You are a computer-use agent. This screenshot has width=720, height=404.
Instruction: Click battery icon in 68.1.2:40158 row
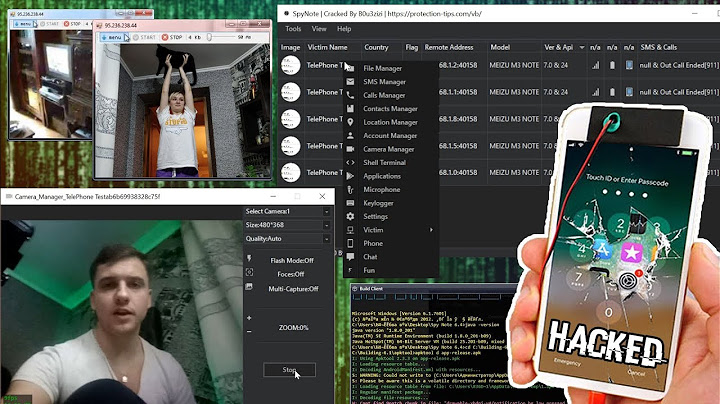(612, 65)
